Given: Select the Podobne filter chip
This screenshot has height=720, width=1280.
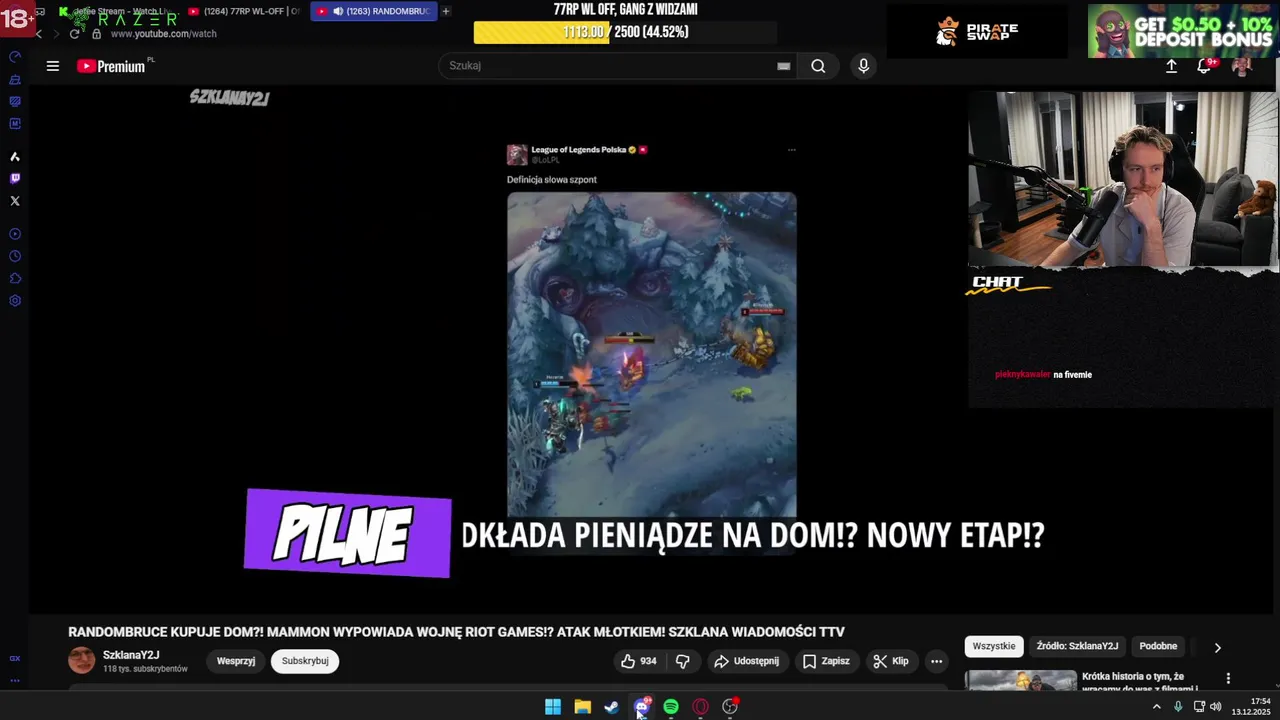Looking at the screenshot, I should (1158, 646).
